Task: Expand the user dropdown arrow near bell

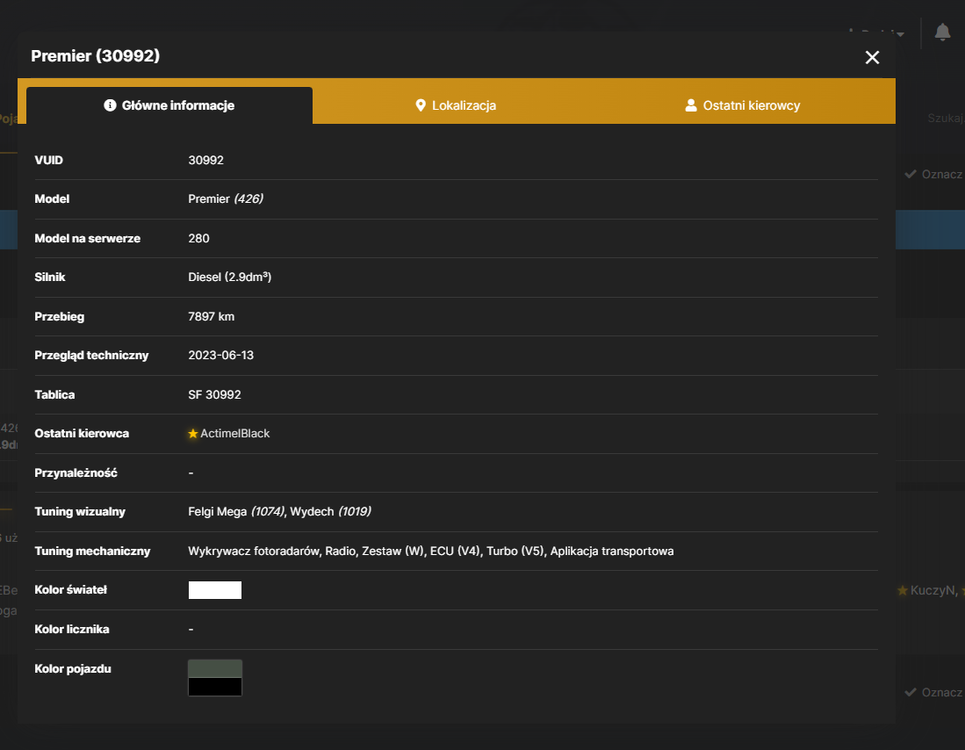Action: (x=900, y=34)
